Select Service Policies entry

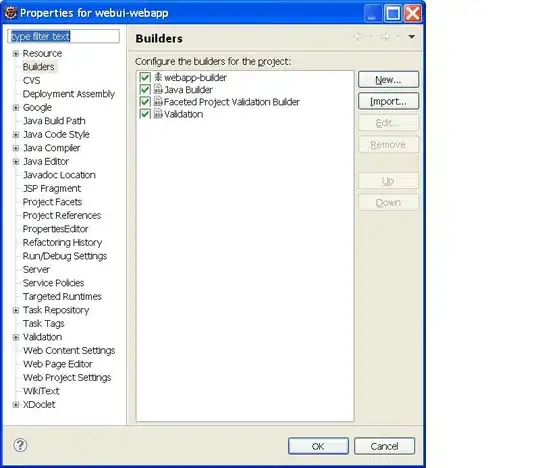53,283
